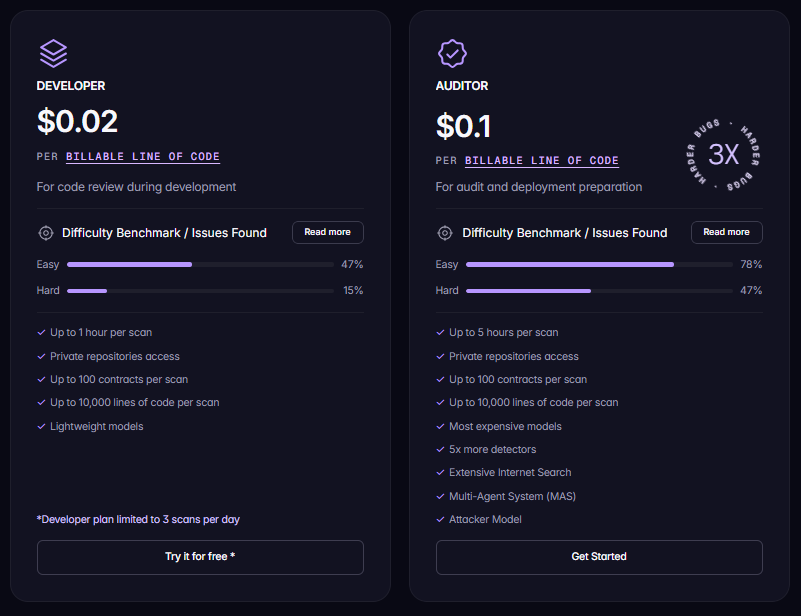The height and width of the screenshot is (616, 801).
Task: Click the AUDITOR plan title
Action: pos(462,86)
